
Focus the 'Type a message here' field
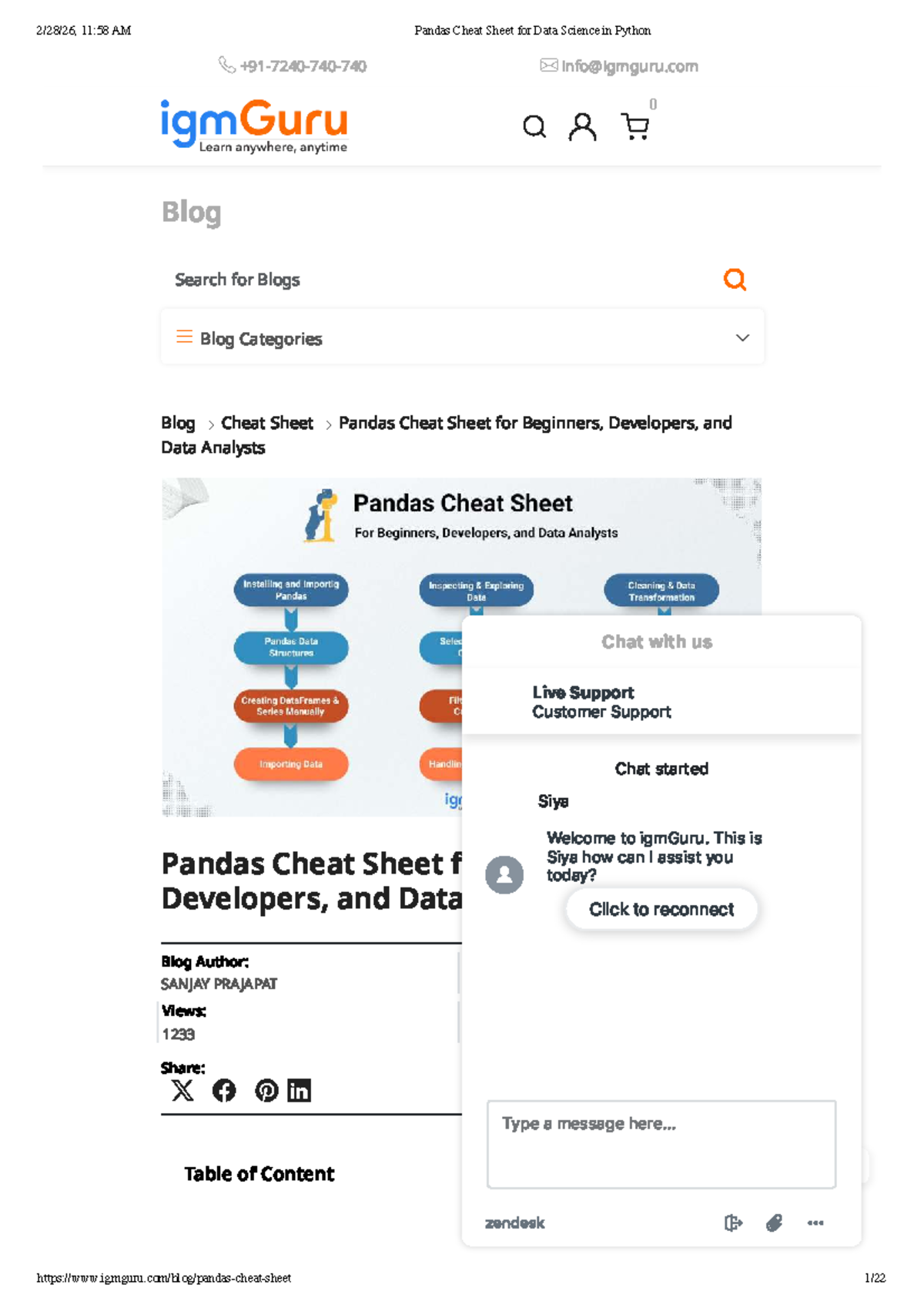661,1145
